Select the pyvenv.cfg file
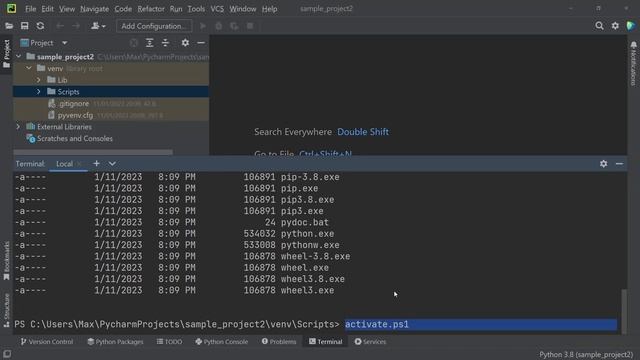 [75, 116]
